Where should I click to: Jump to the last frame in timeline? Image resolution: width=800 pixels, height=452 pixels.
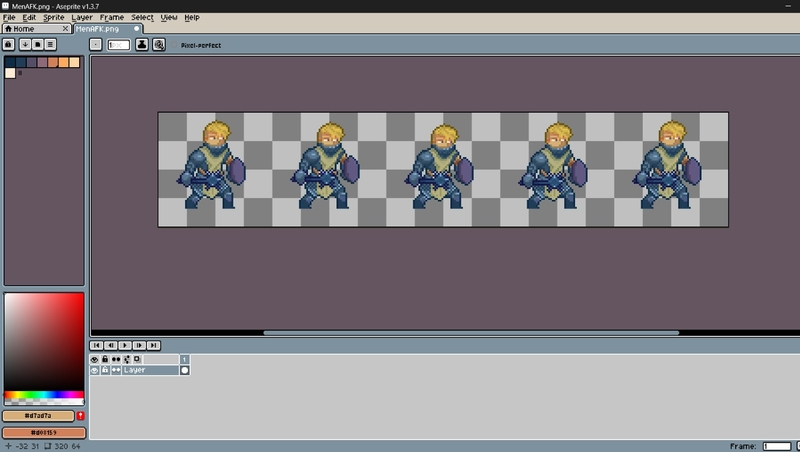tap(153, 345)
